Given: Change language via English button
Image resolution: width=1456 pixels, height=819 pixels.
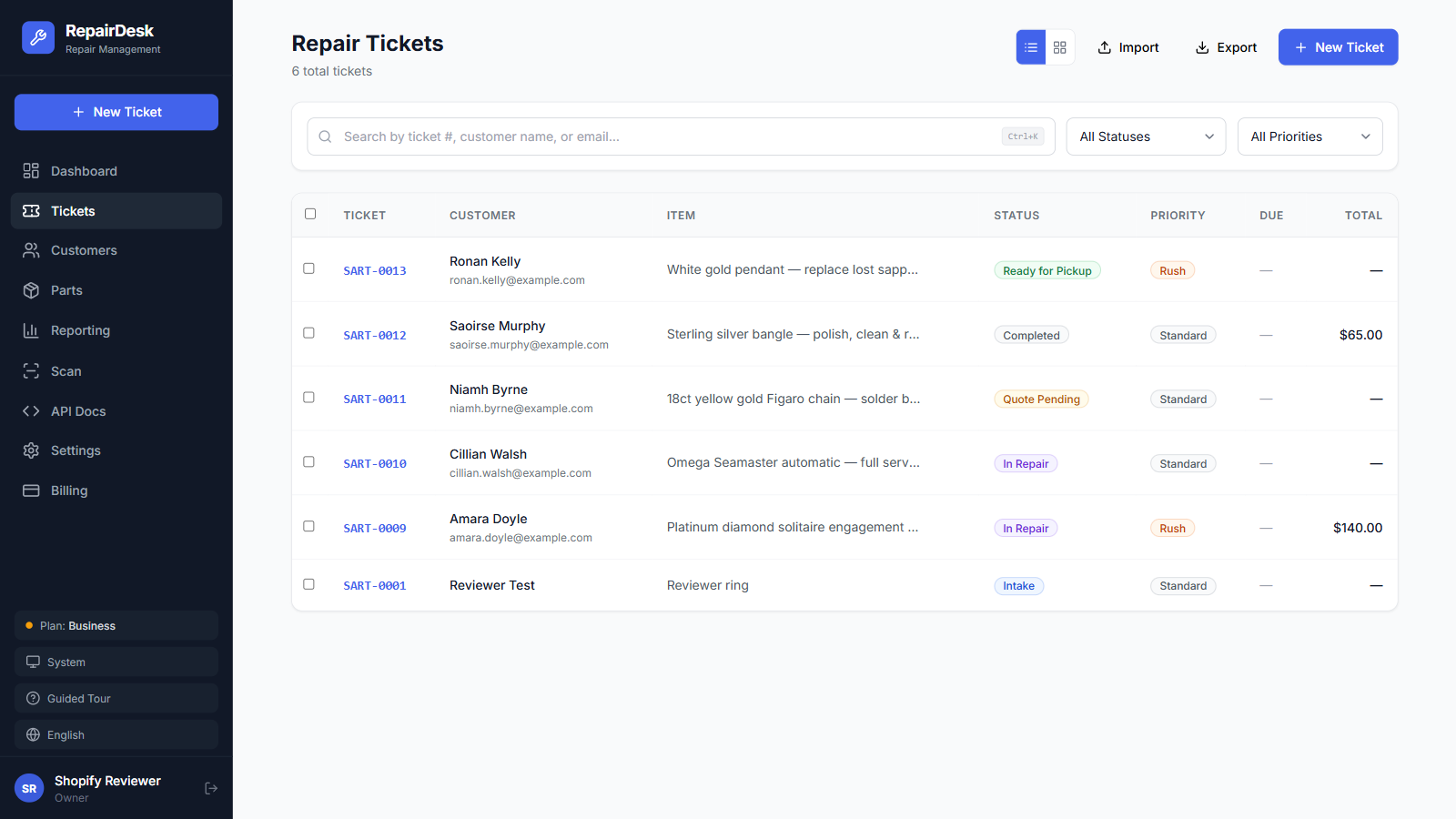Looking at the screenshot, I should pos(116,735).
